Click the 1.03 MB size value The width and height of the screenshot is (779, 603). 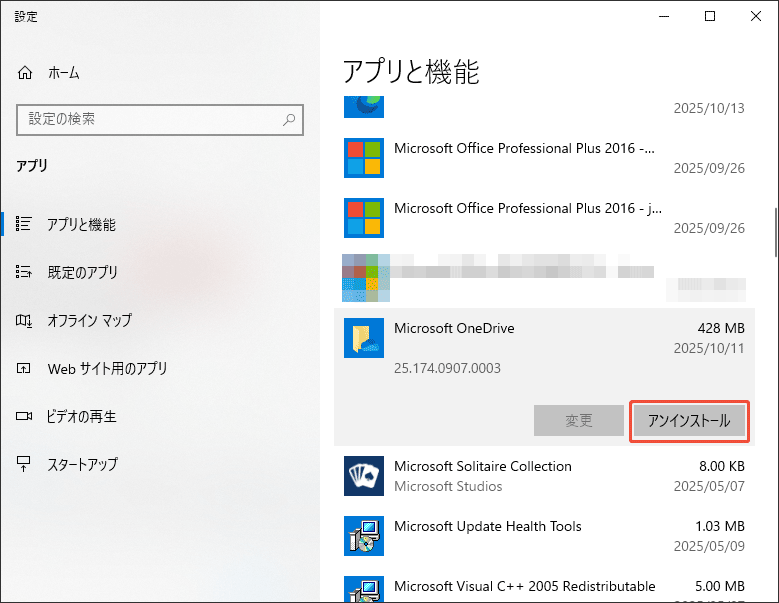click(x=720, y=527)
